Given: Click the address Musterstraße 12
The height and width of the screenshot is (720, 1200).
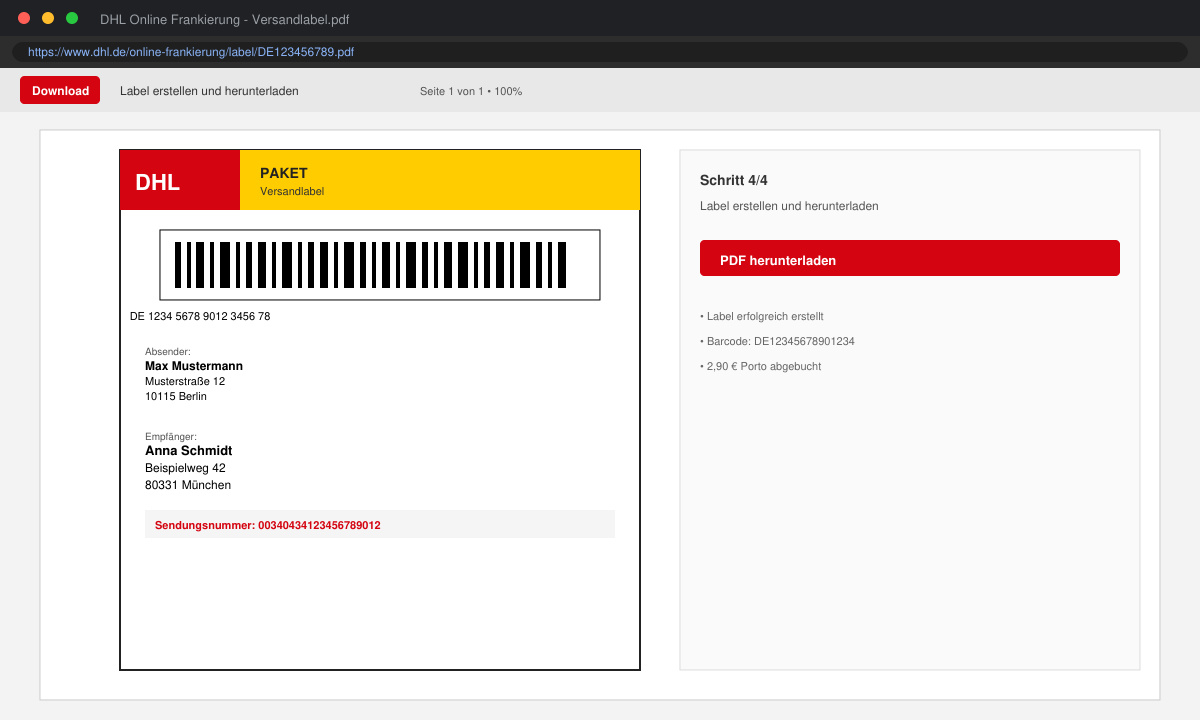Looking at the screenshot, I should click(185, 381).
